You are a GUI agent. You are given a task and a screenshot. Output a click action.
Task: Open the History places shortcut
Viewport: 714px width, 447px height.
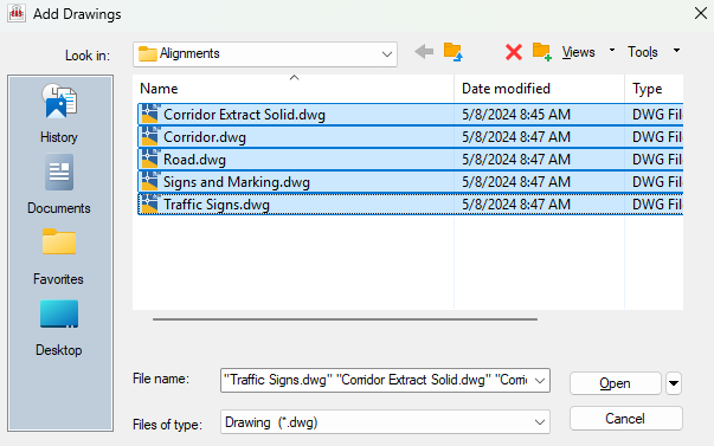click(59, 114)
